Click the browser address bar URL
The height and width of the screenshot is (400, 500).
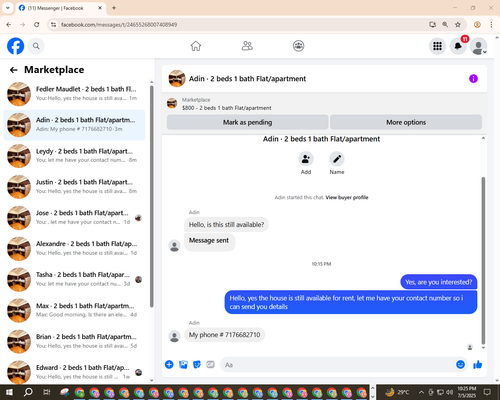click(x=119, y=25)
